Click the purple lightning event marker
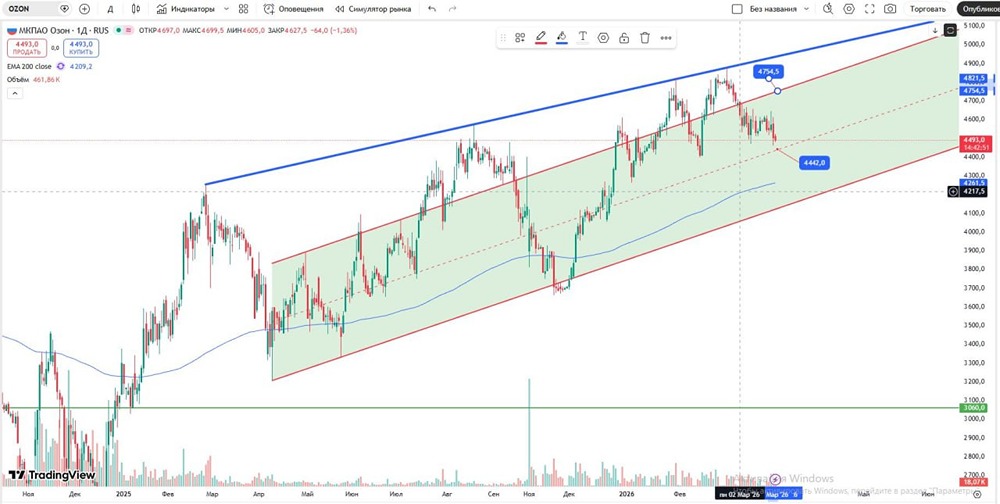 (x=775, y=479)
